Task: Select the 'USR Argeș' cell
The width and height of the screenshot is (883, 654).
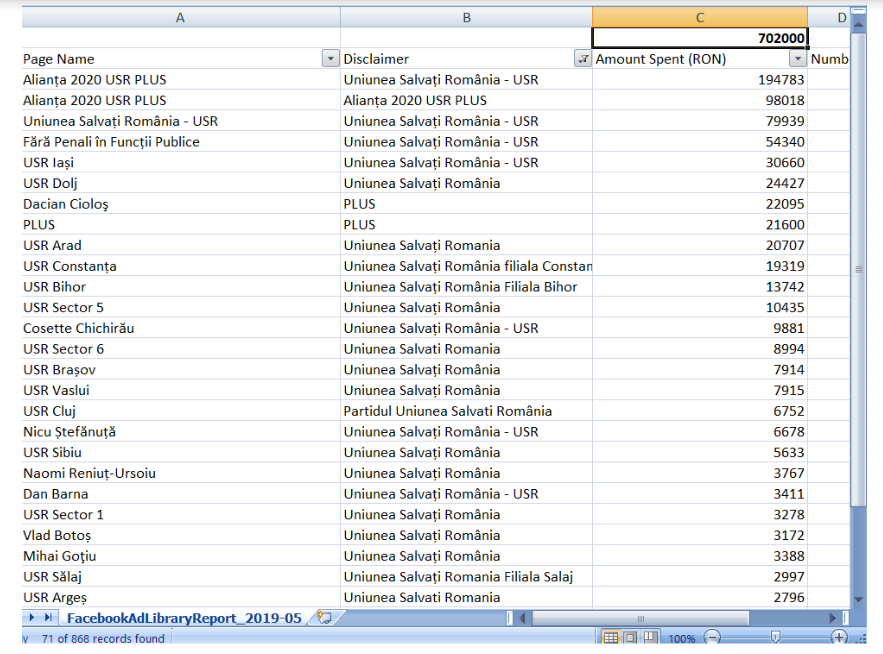Action: [181, 597]
